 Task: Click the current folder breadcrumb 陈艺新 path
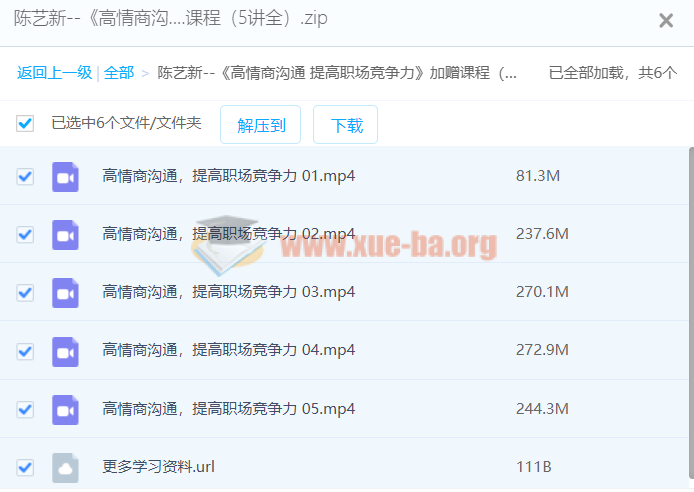pyautogui.click(x=338, y=73)
